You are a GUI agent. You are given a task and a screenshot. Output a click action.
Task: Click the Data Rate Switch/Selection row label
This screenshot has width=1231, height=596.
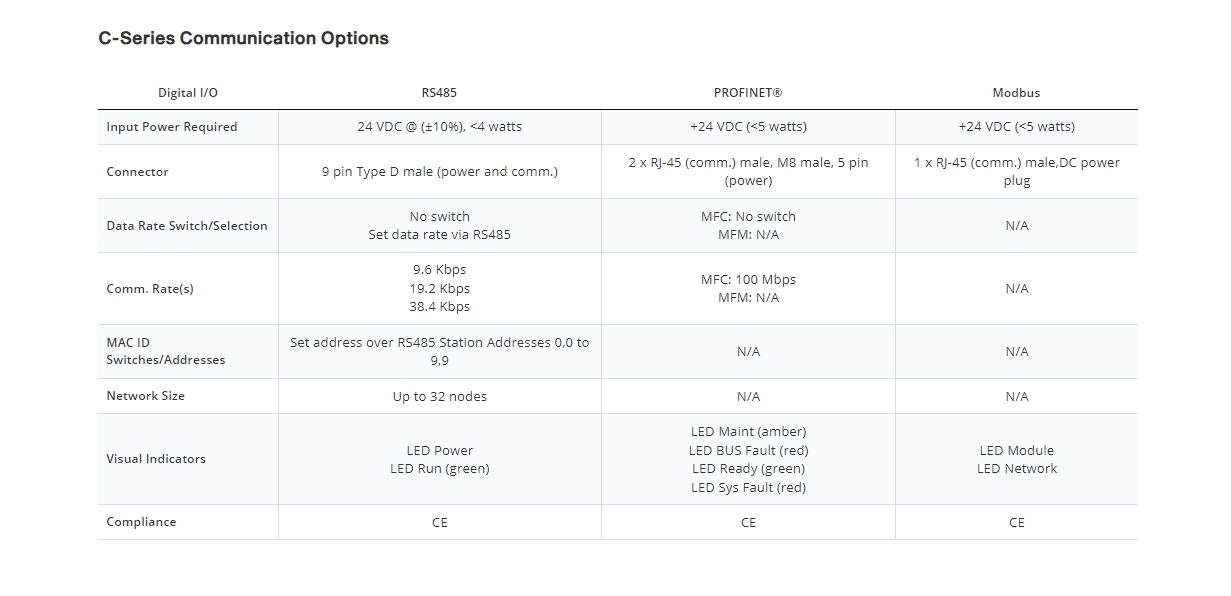pyautogui.click(x=187, y=226)
